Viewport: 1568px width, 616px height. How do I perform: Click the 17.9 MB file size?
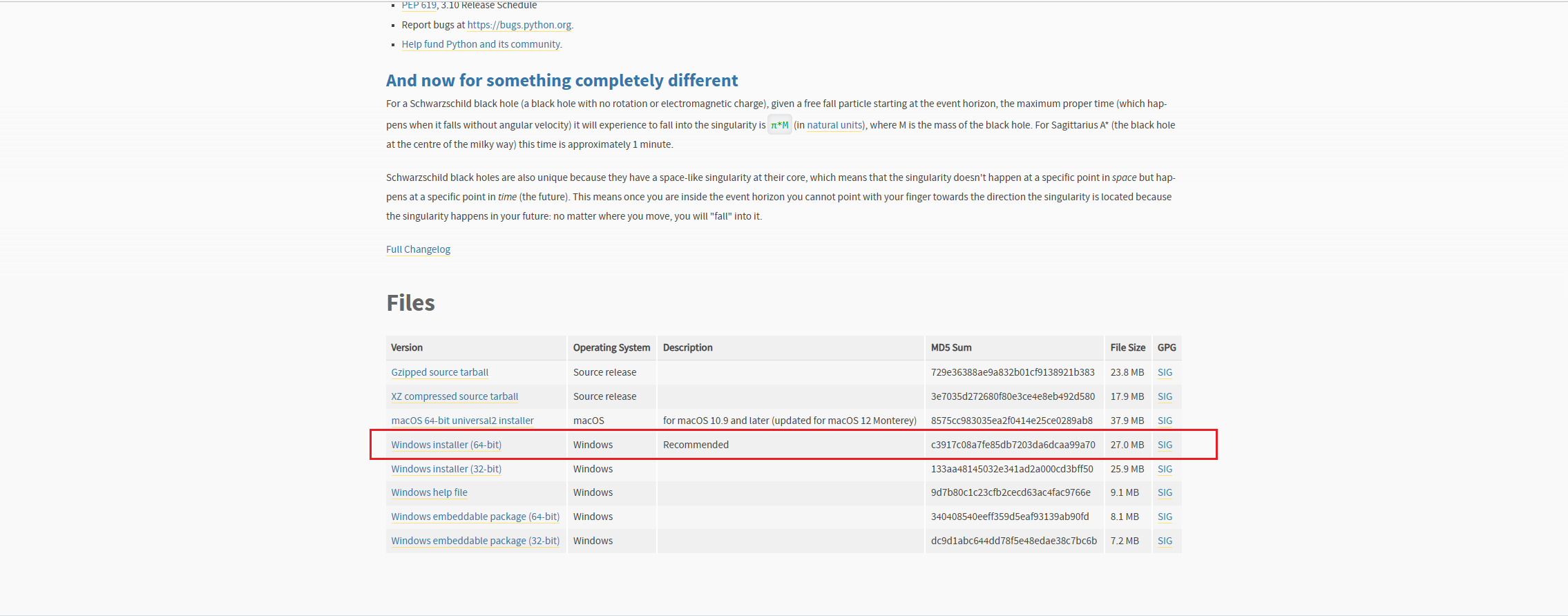point(1127,396)
